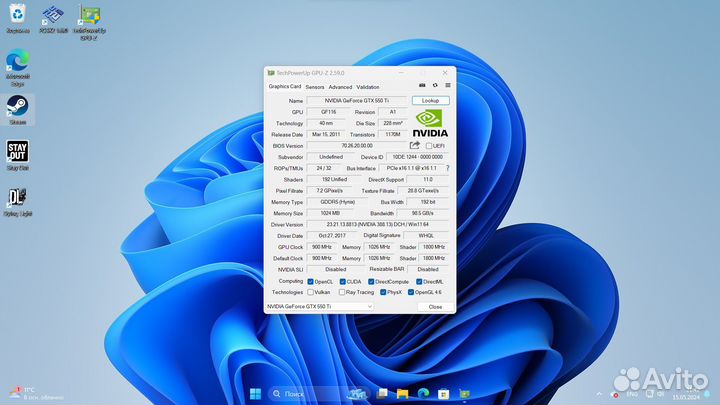This screenshot has width=720, height=405.
Task: Click the language indicator in tray
Action: [632, 394]
